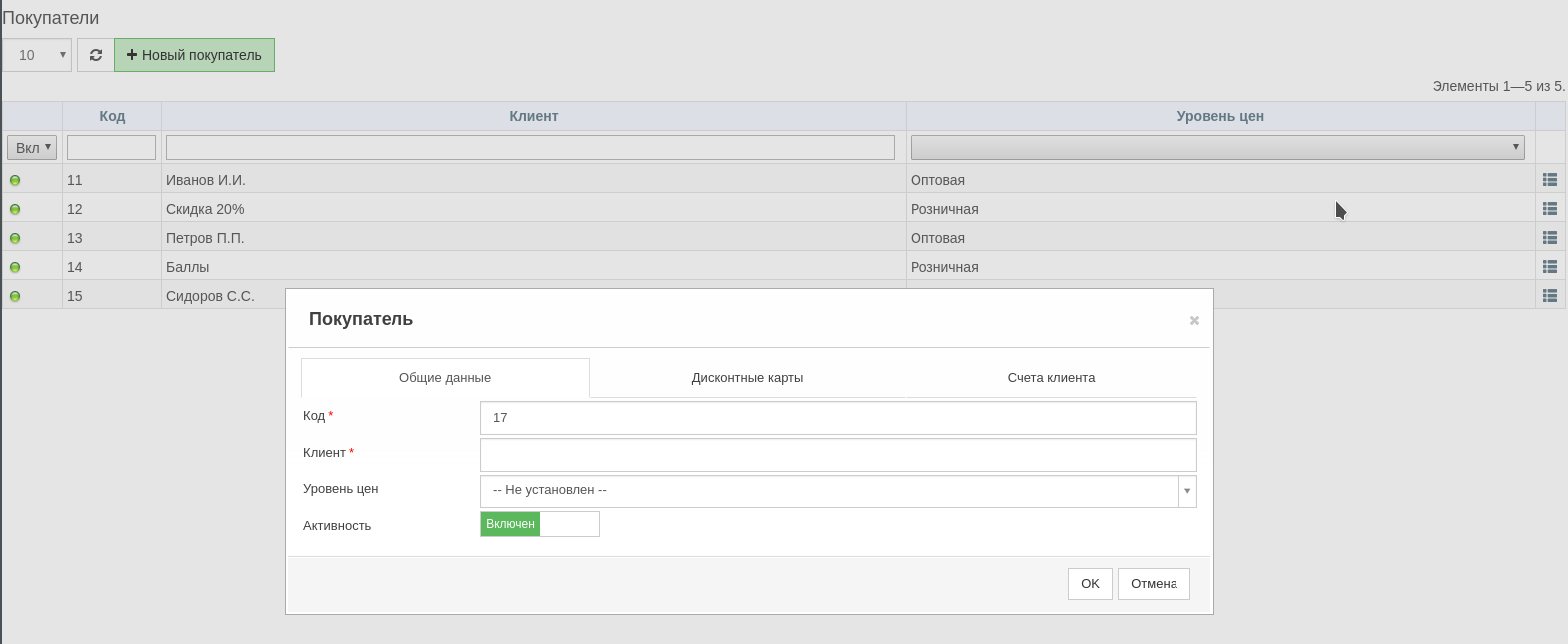
Task: Click the Клиент input field in dialog
Action: (x=839, y=455)
